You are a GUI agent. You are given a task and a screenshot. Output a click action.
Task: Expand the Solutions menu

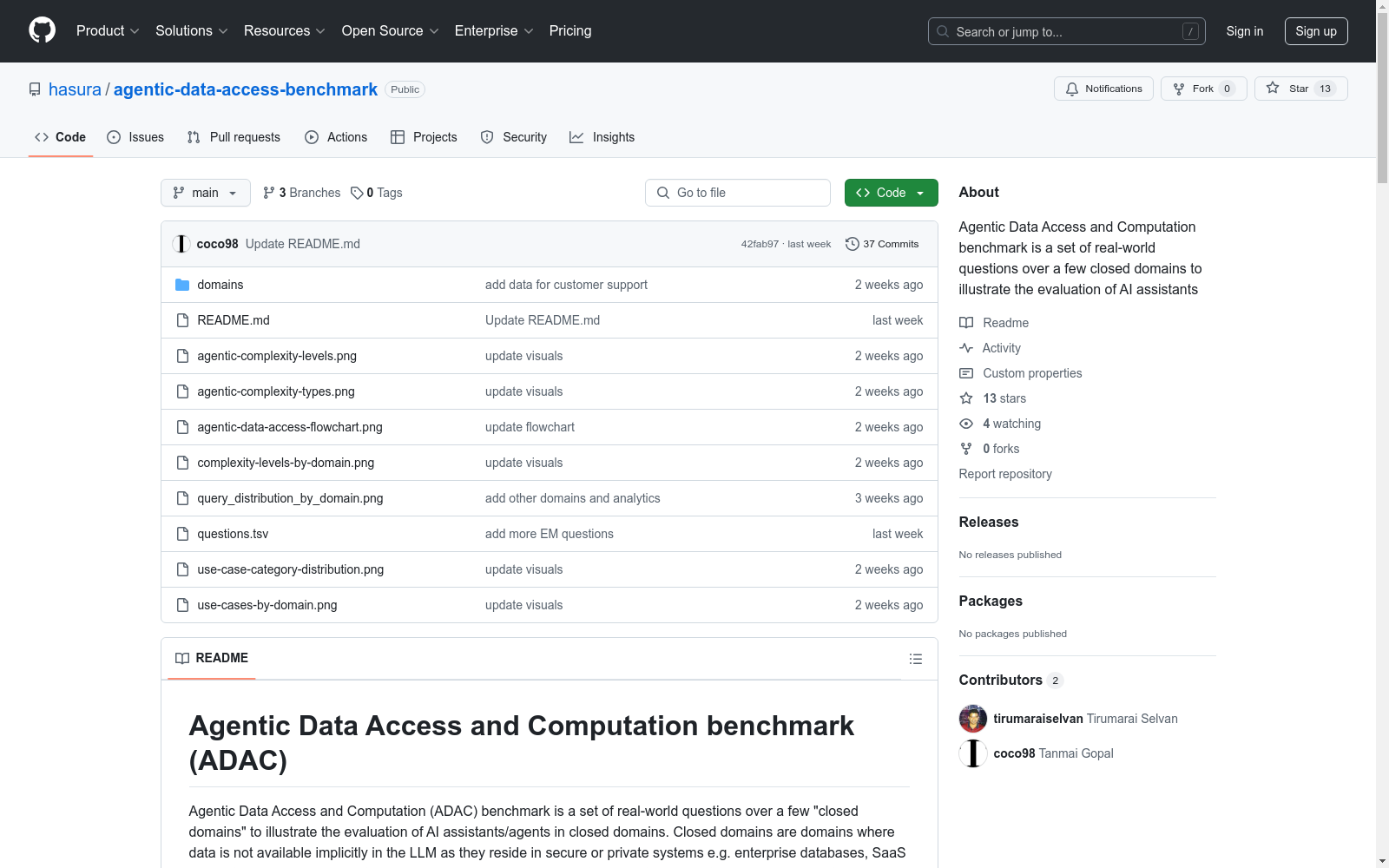click(192, 31)
